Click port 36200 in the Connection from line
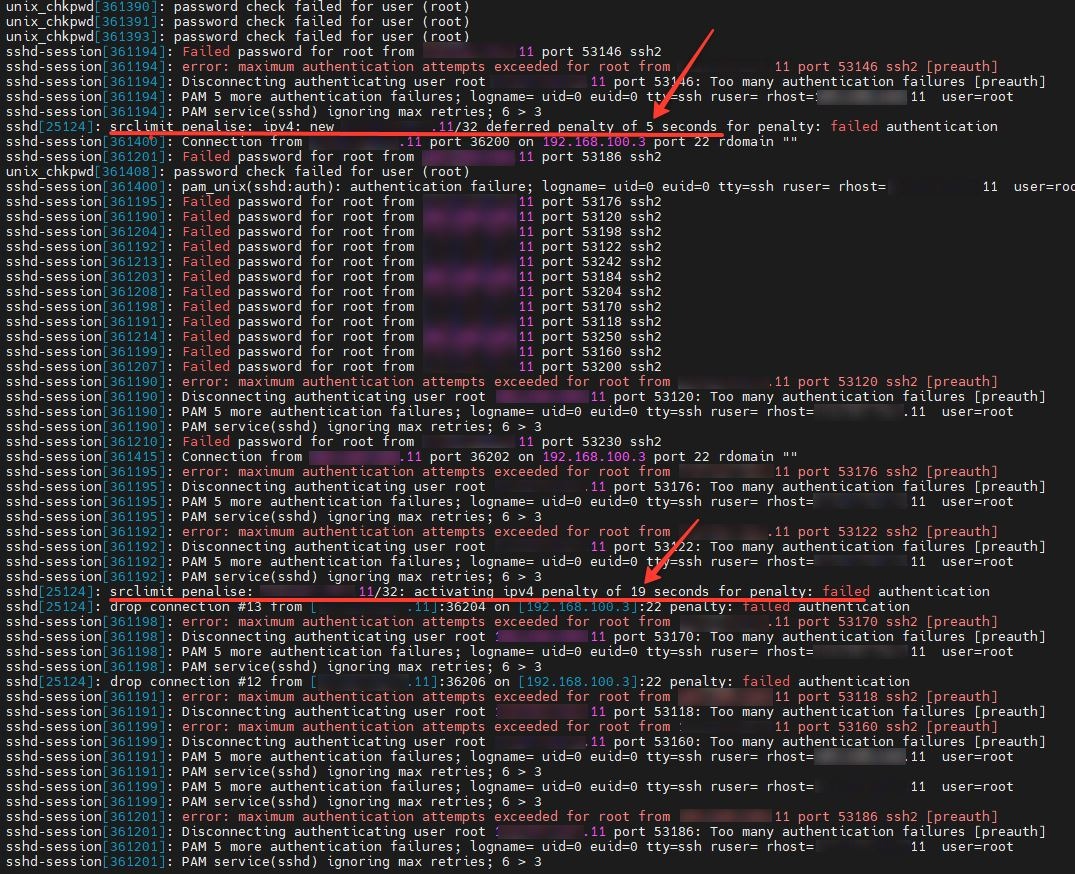Screen dimensions: 1075x874 pyautogui.click(x=470, y=142)
